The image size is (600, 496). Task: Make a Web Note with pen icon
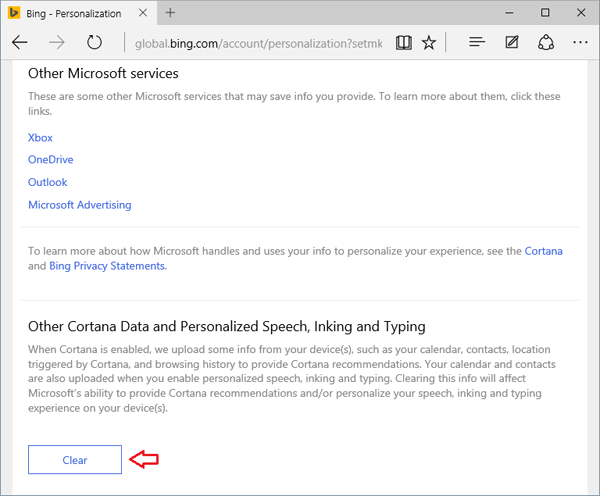[x=512, y=43]
